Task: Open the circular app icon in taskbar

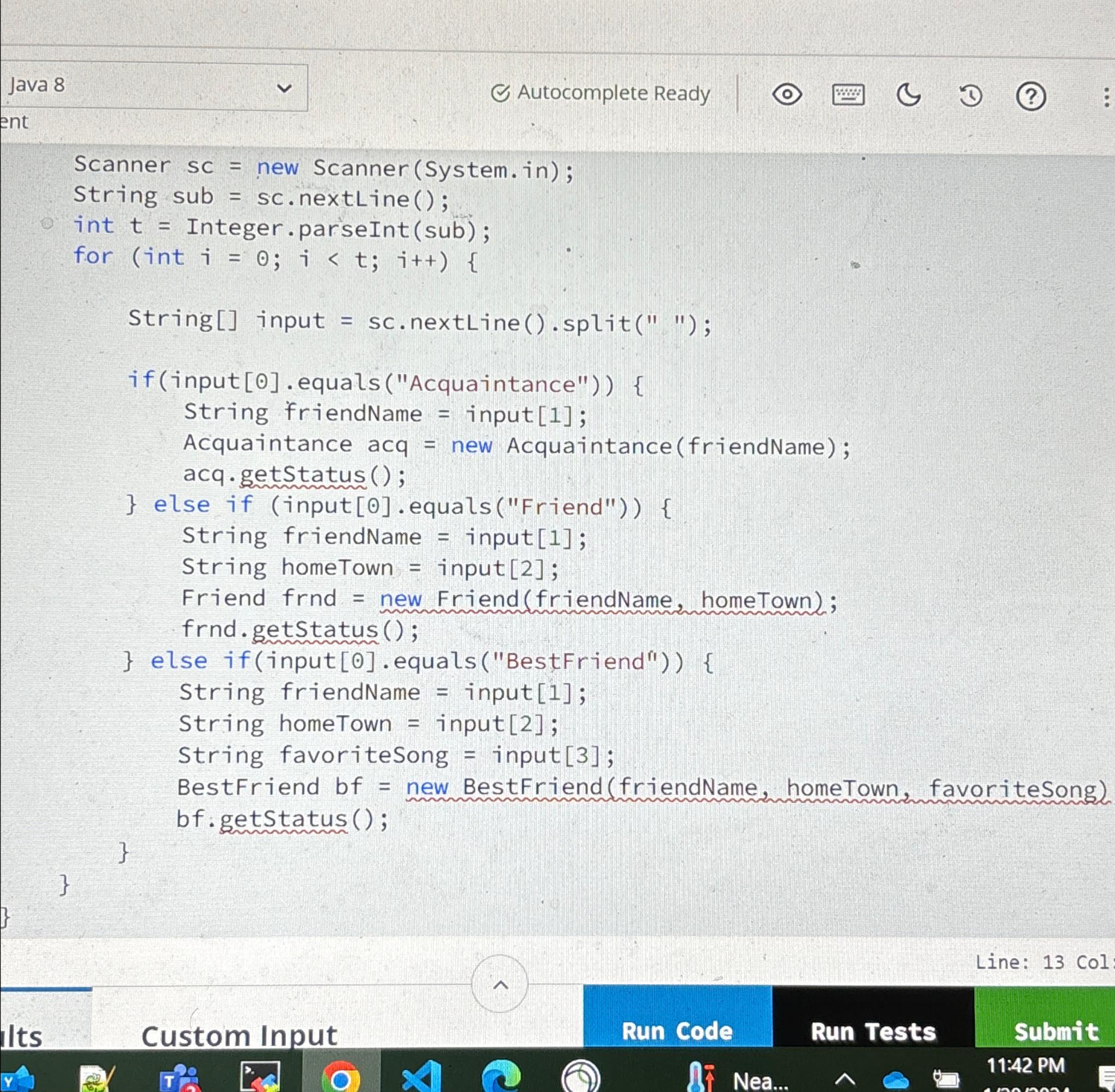Action: click(580, 1077)
